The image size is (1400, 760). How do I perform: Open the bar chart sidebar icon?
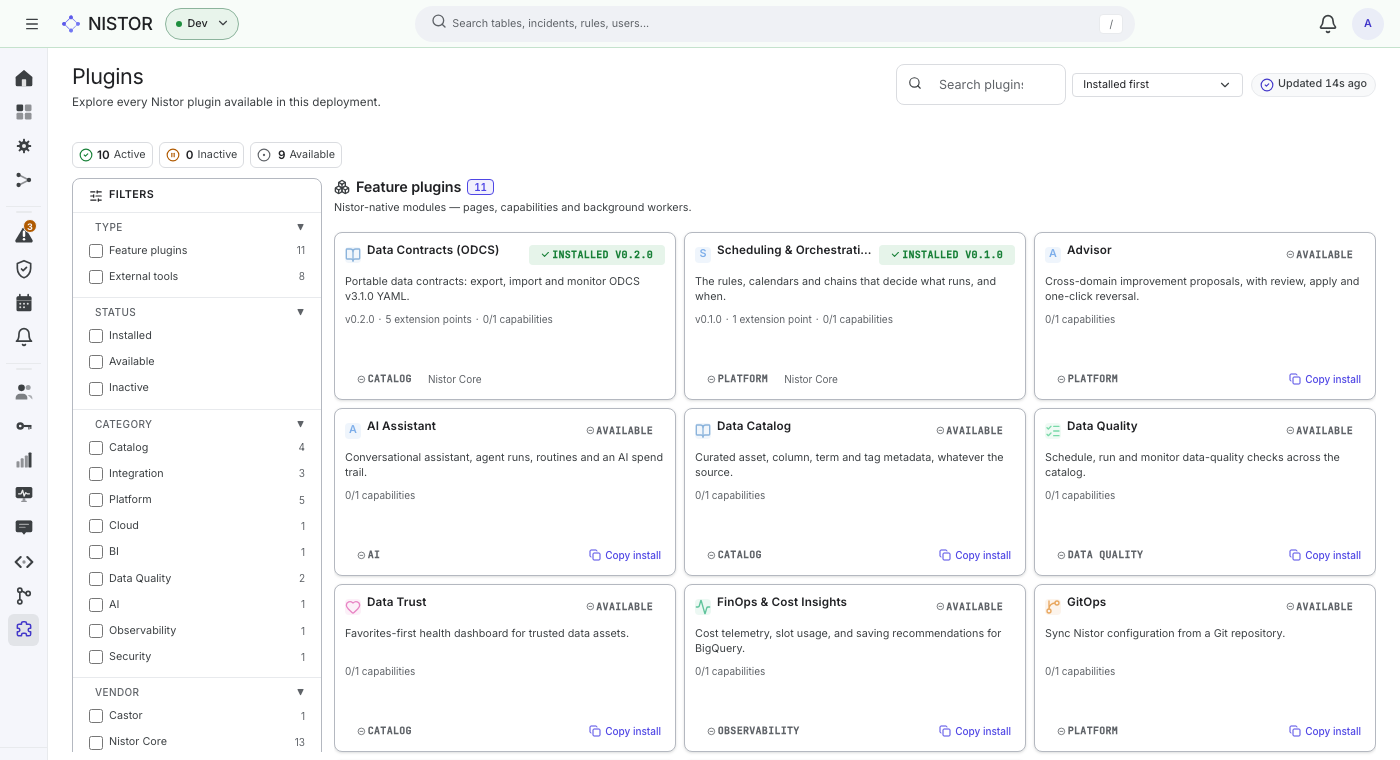click(x=24, y=460)
